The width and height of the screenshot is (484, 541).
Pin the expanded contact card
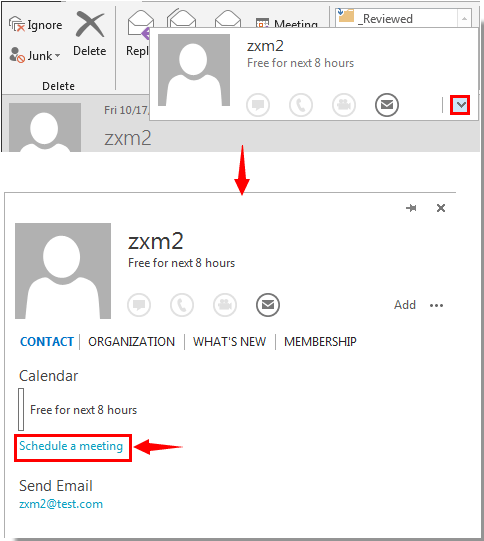click(x=411, y=208)
